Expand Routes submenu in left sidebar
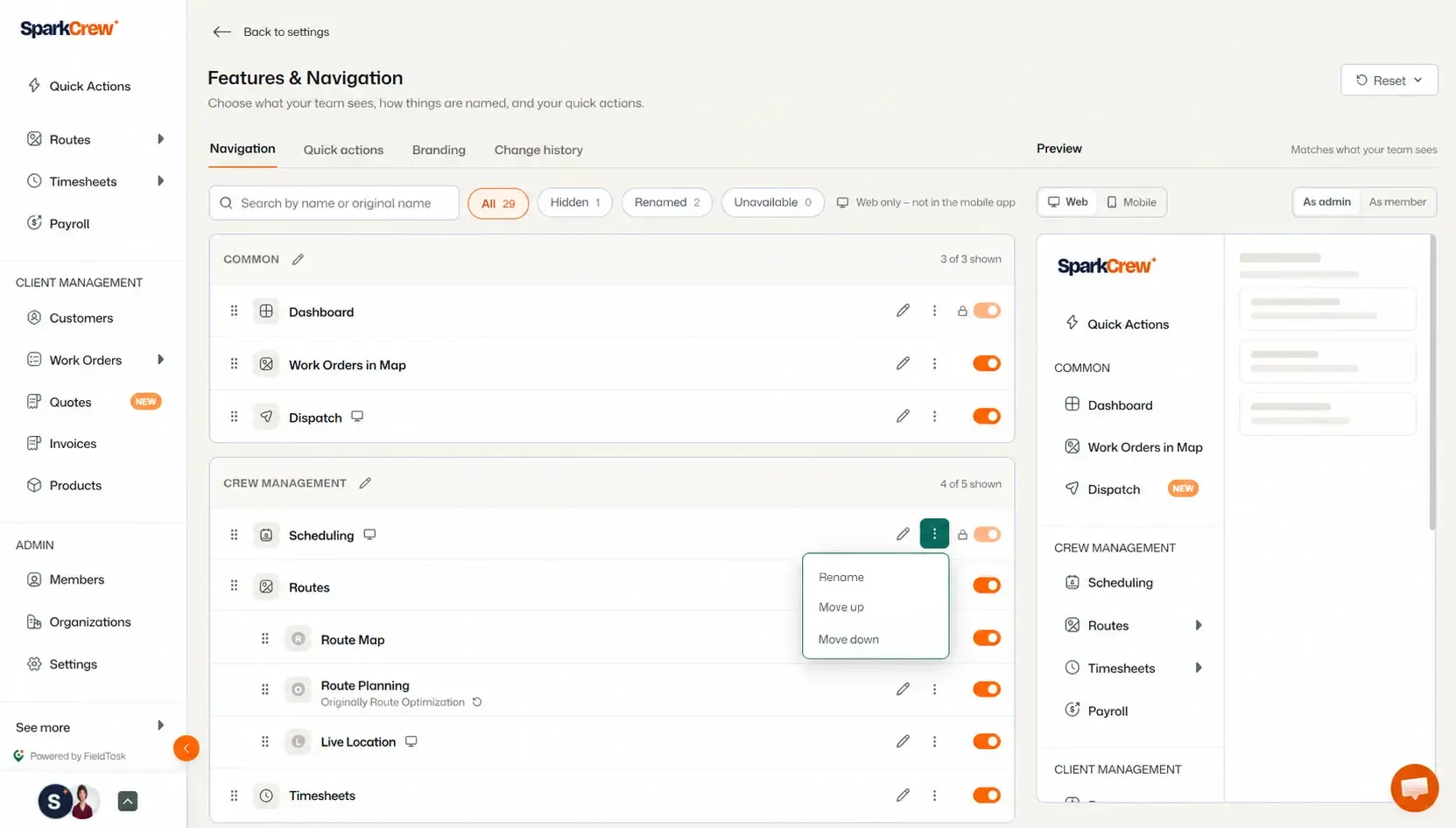Image resolution: width=1456 pixels, height=828 pixels. 160,139
